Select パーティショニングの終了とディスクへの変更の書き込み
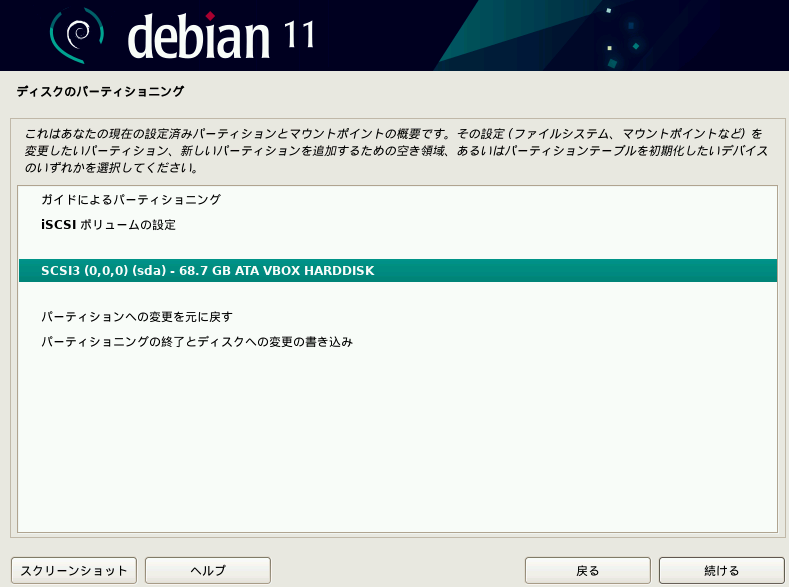 (x=398, y=342)
